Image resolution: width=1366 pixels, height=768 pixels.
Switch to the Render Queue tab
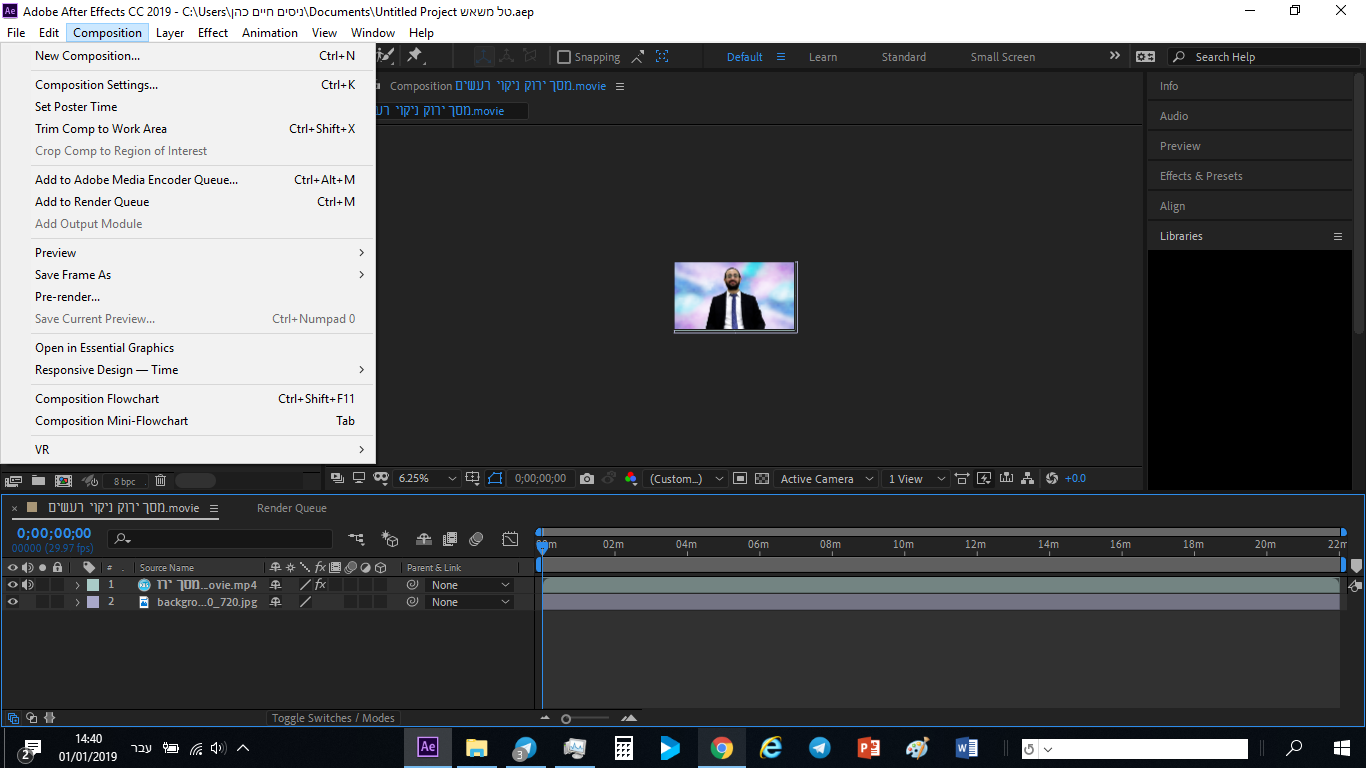(x=291, y=508)
